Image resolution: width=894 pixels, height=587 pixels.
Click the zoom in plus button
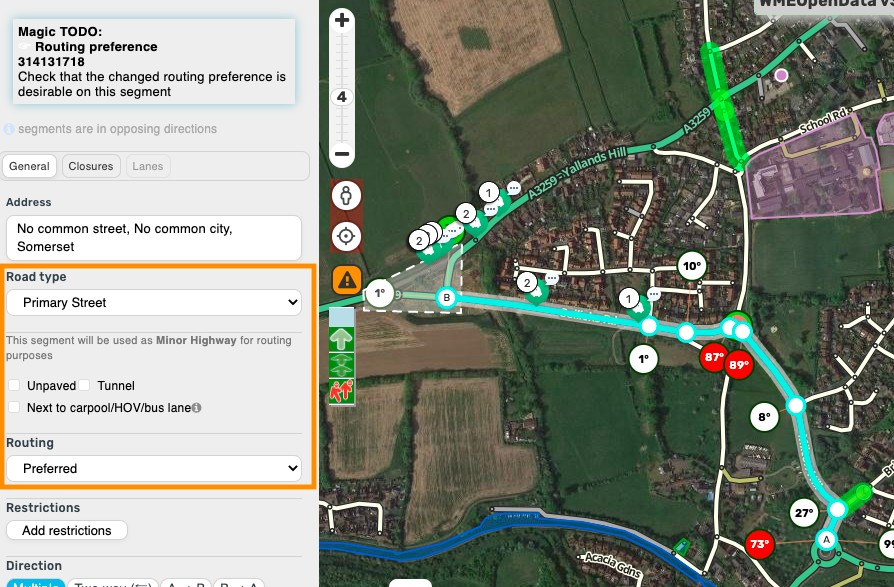pos(342,21)
